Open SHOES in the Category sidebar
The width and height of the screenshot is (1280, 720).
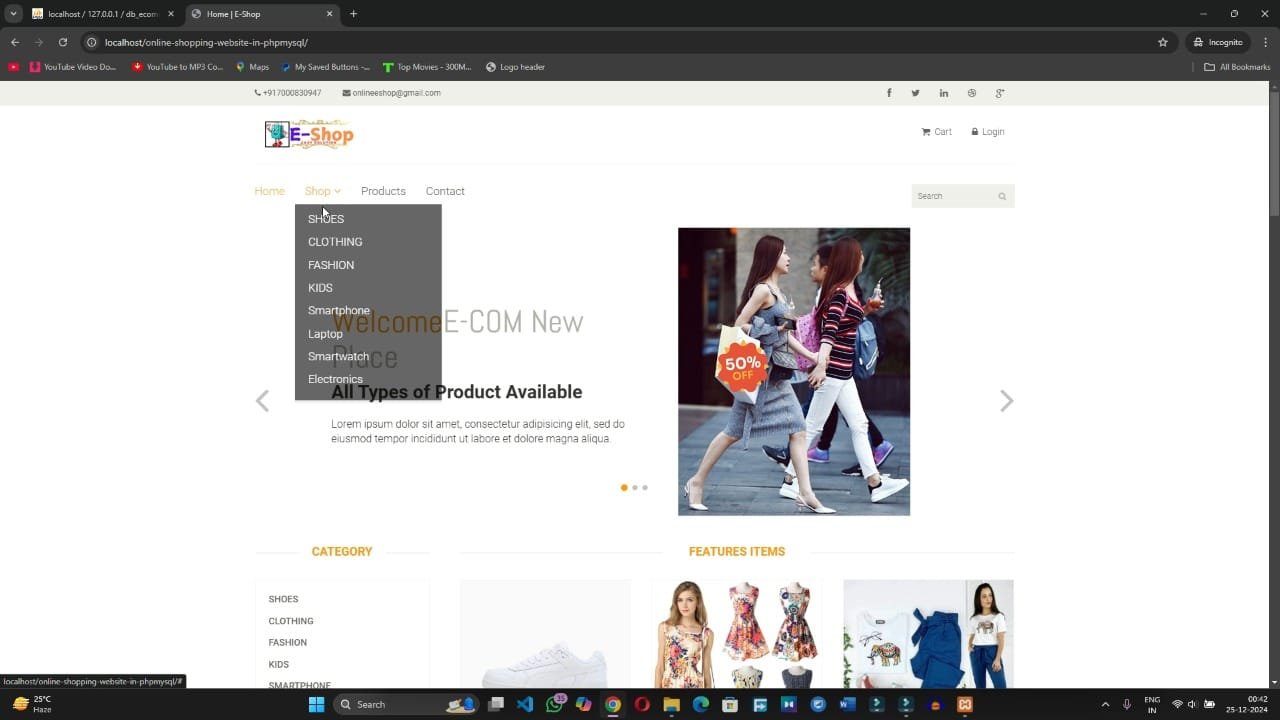tap(283, 599)
